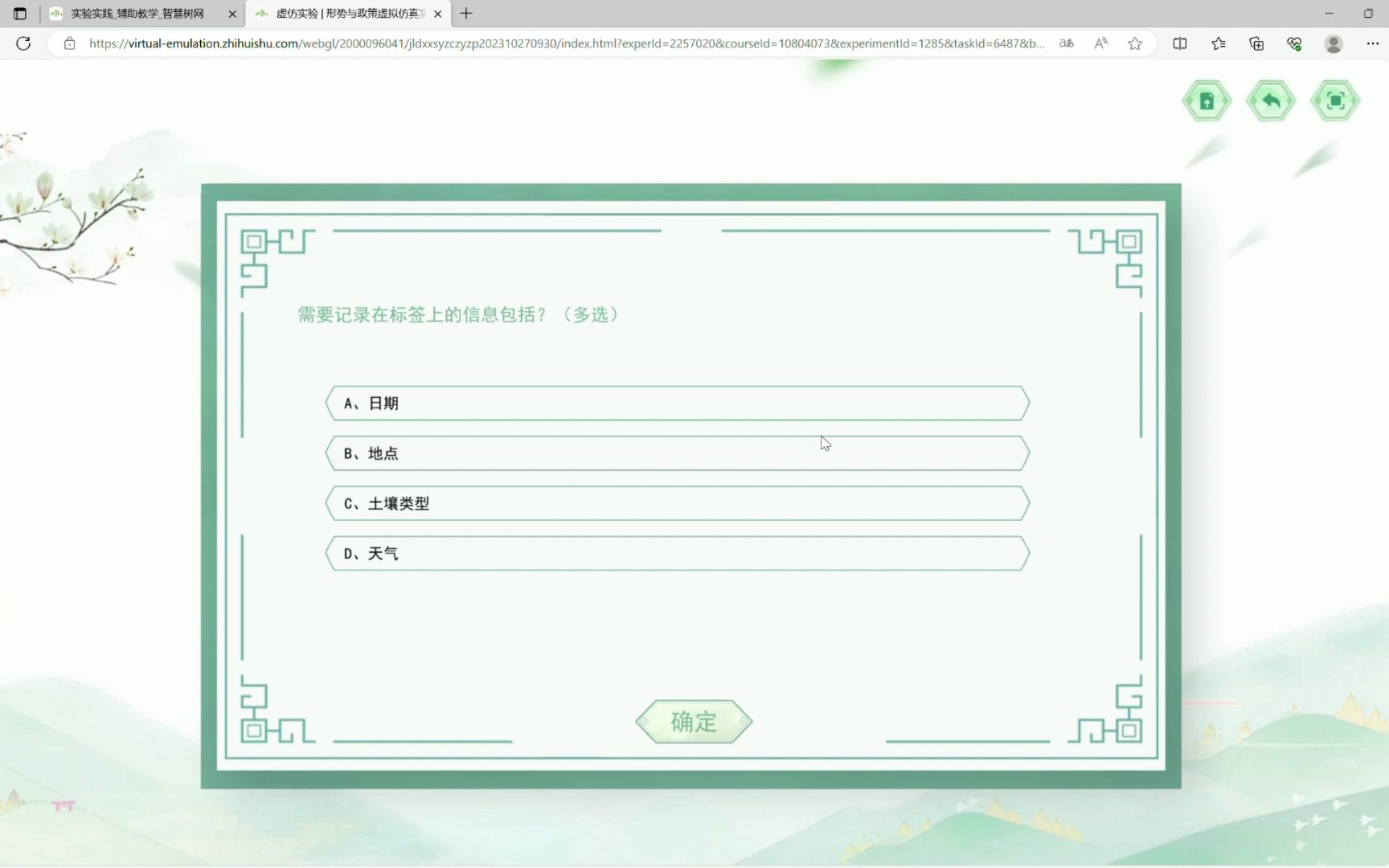Viewport: 1389px width, 868px height.
Task: Open user profile avatar
Action: coord(1334,43)
